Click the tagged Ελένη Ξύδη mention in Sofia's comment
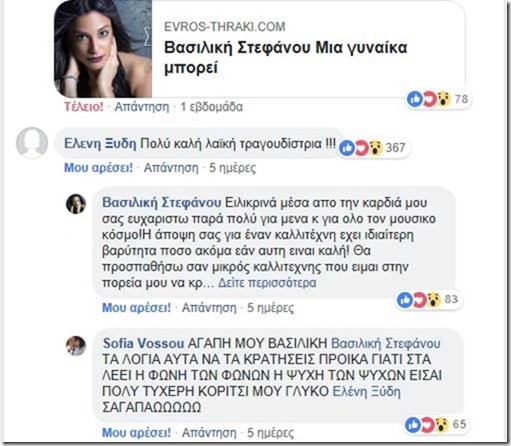The height and width of the screenshot is (446, 511). (366, 392)
